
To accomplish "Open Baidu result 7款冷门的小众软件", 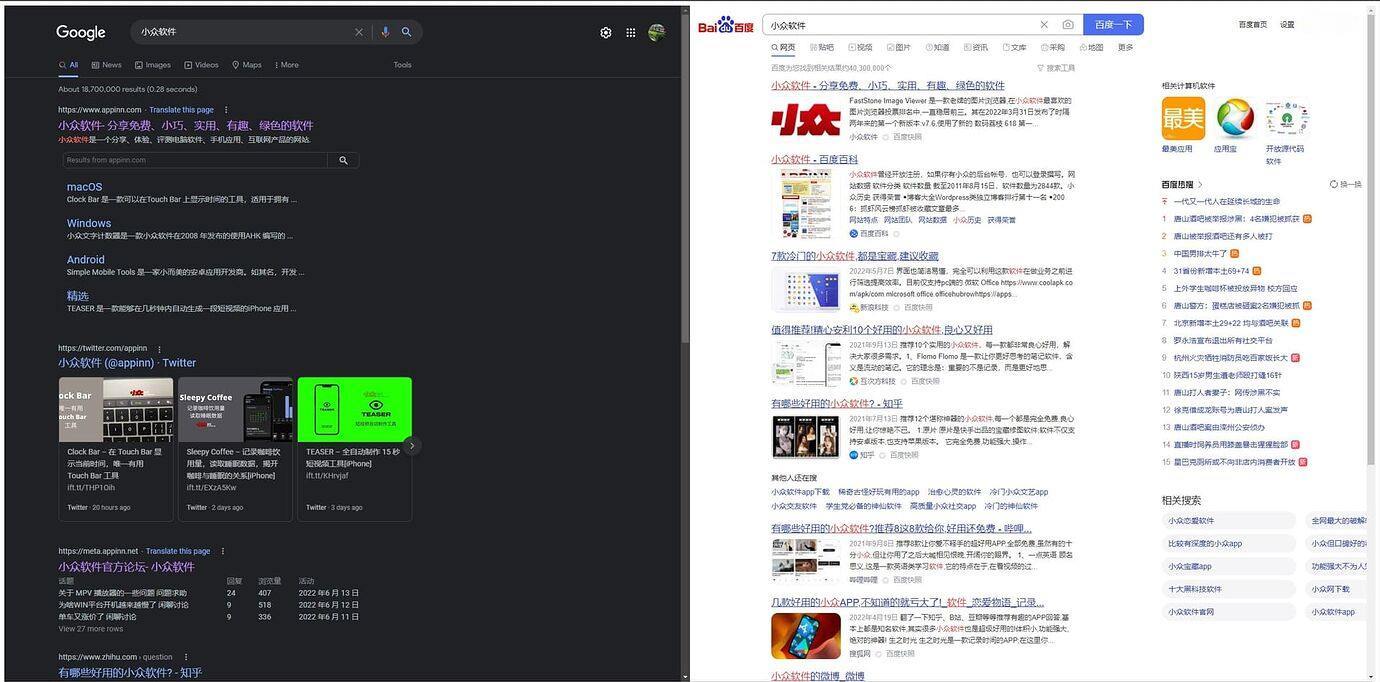I will (x=855, y=256).
